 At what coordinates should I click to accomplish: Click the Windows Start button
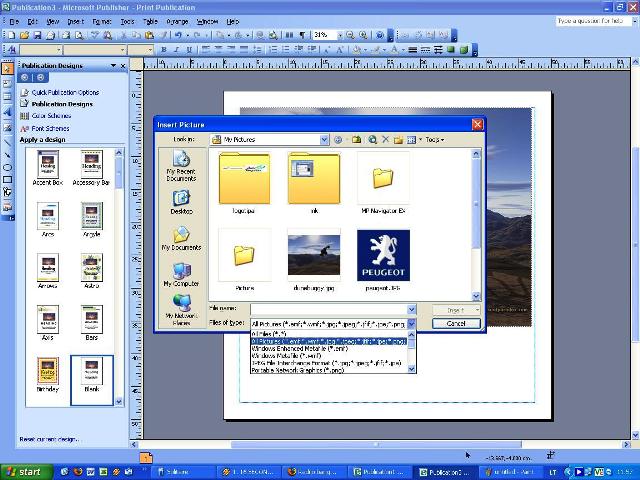pyautogui.click(x=24, y=471)
